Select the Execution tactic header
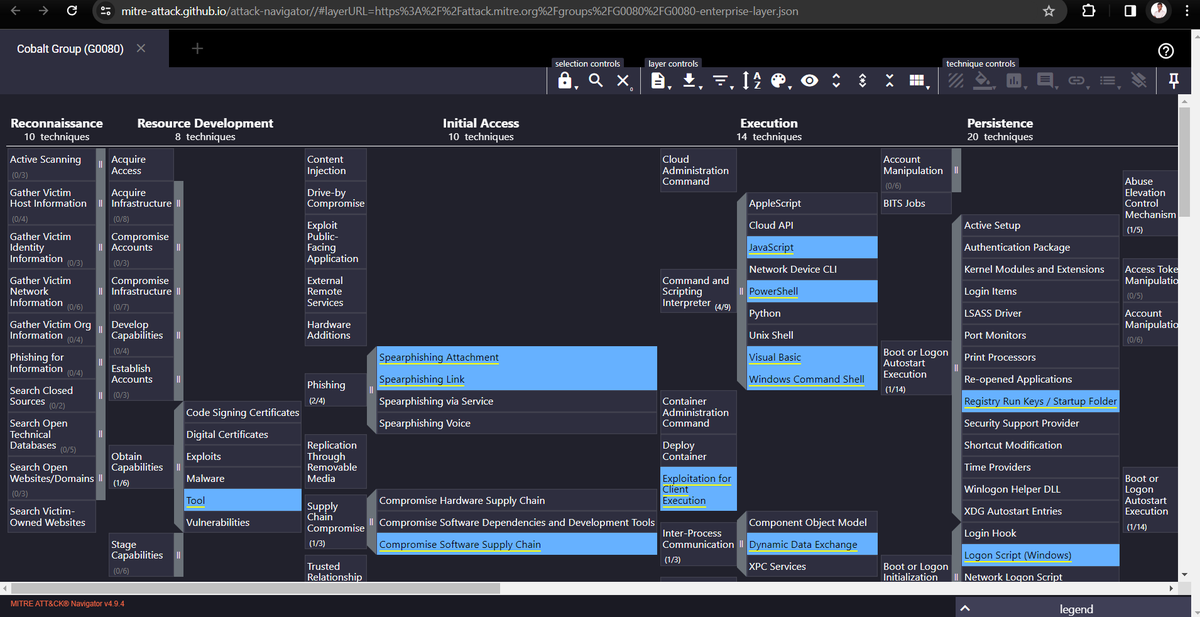This screenshot has width=1200, height=617. (x=769, y=123)
